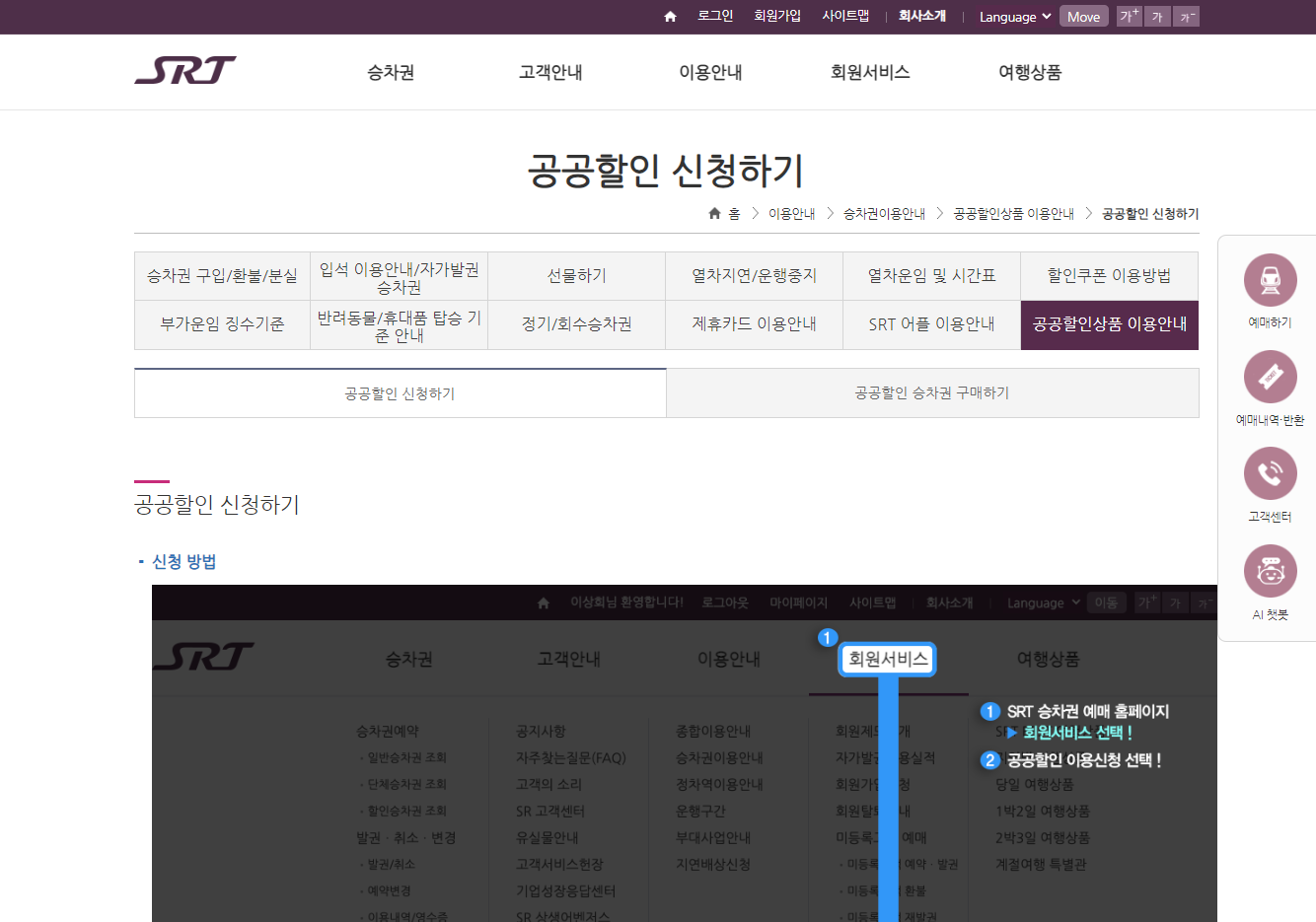Click the 신청 방법 subheading

pyautogui.click(x=183, y=562)
